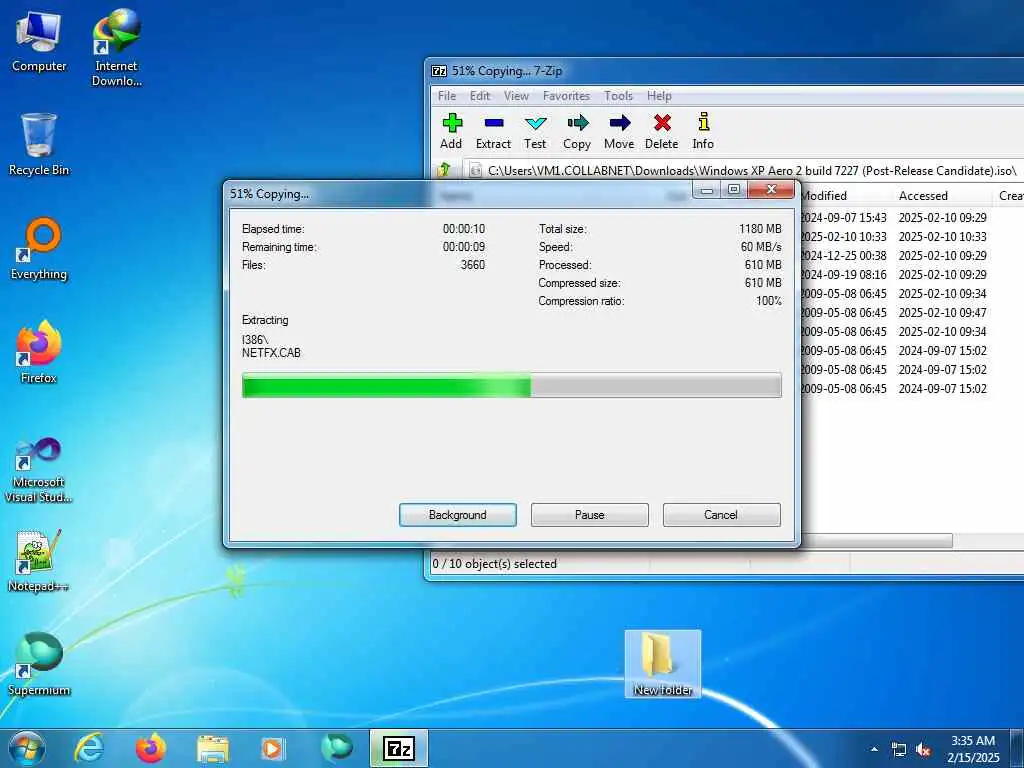Select the Notepad++ desktop shortcut
1024x768 pixels.
(x=39, y=560)
